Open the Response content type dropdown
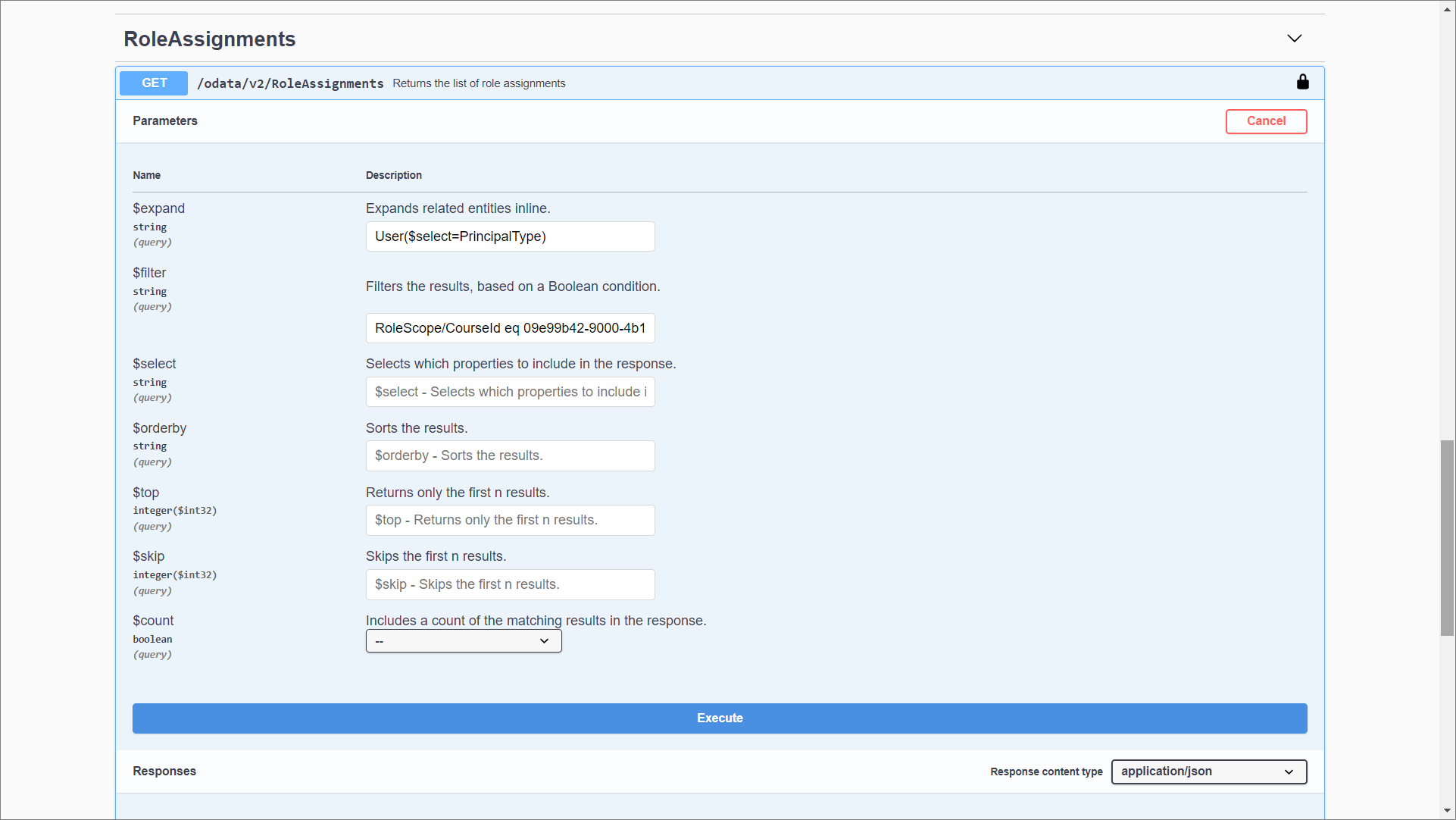This screenshot has width=1456, height=820. tap(1208, 771)
